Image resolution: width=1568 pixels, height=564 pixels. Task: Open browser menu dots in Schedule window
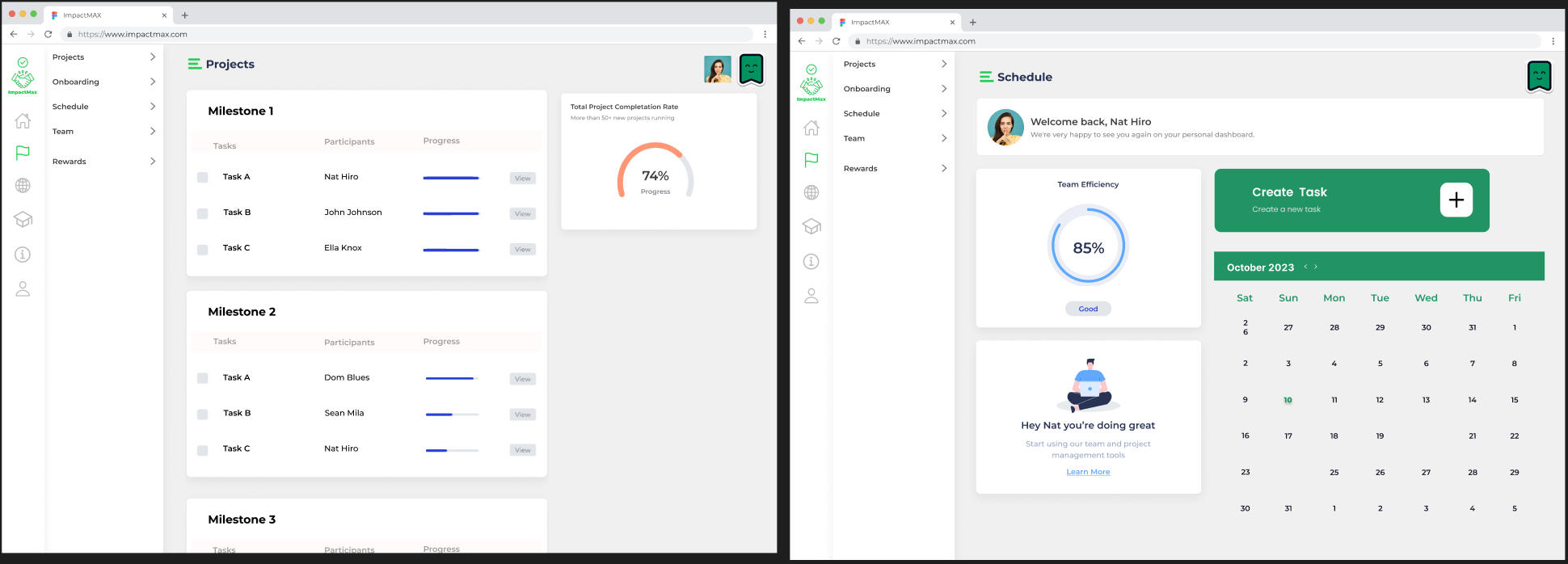coord(1553,41)
